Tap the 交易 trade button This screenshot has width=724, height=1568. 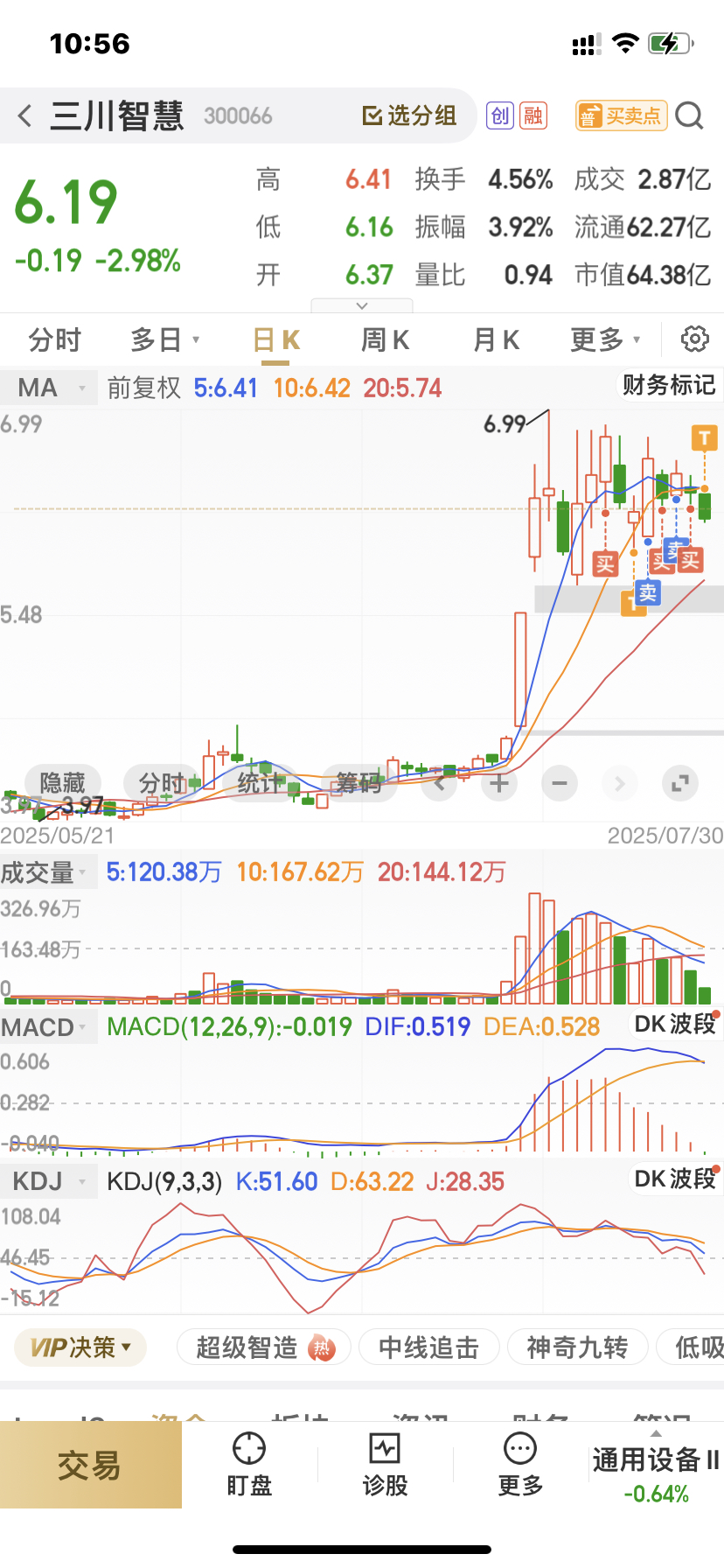coord(90,1465)
